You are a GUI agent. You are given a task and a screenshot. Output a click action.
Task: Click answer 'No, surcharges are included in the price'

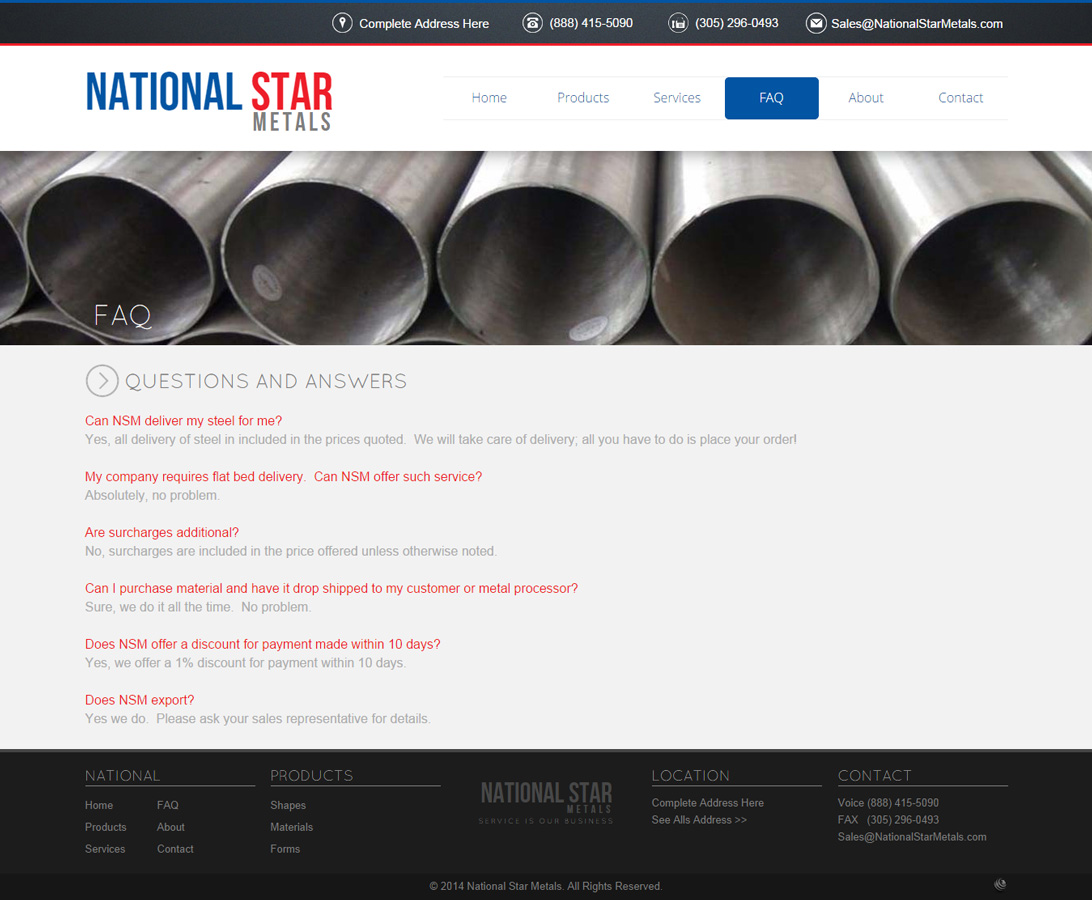[x=291, y=551]
